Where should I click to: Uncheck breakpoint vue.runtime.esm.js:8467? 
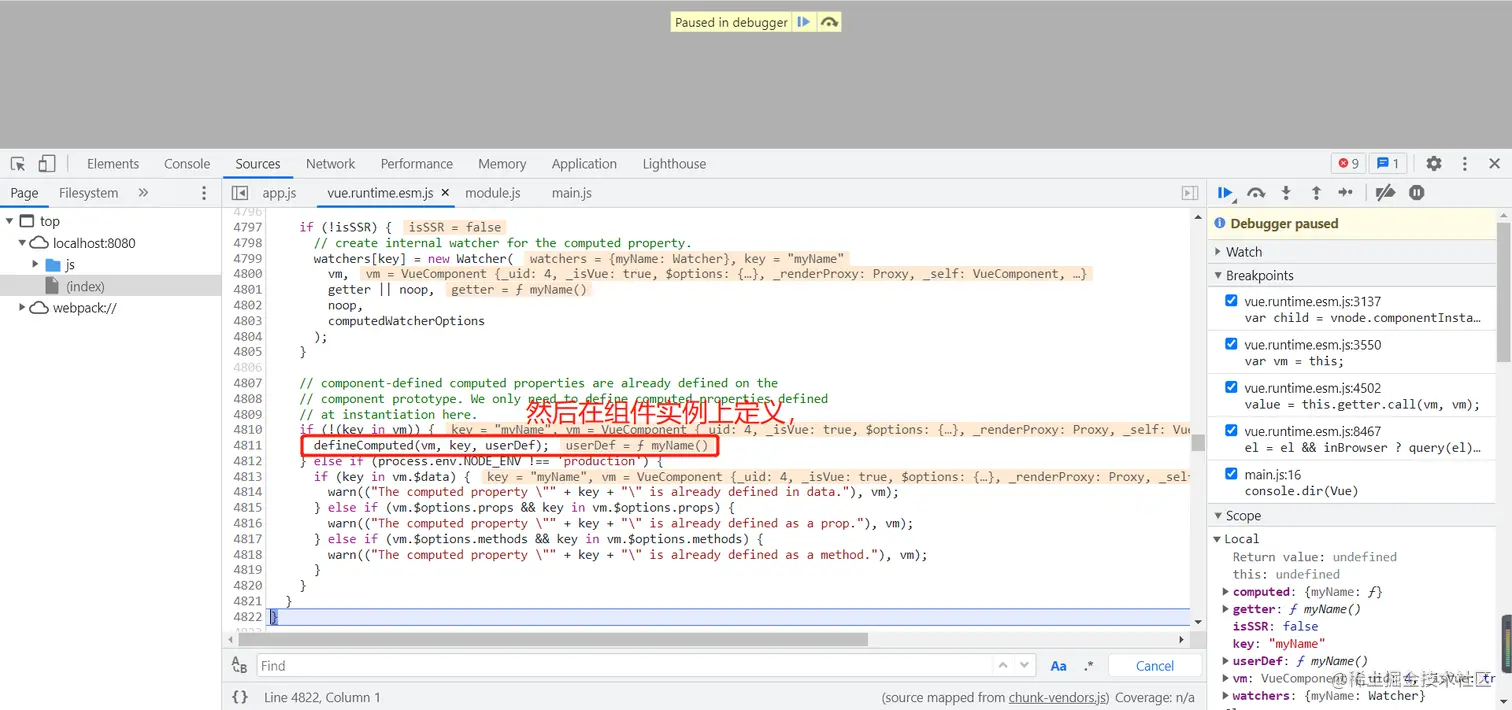(1231, 430)
